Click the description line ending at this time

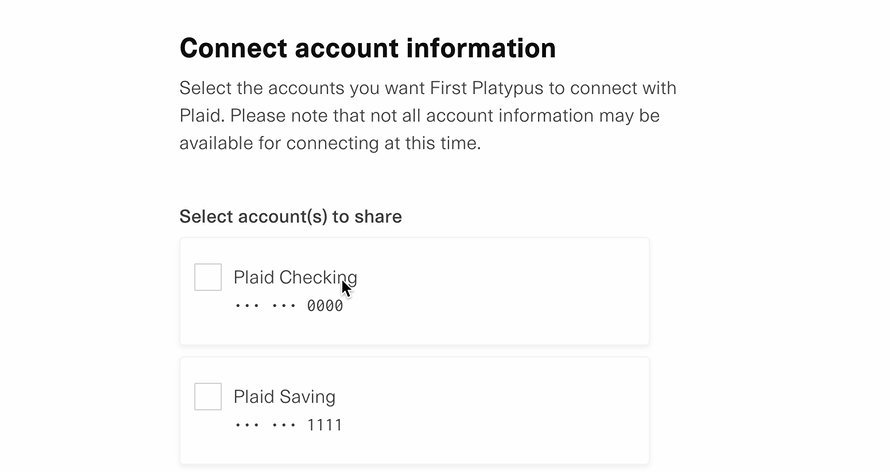pos(330,143)
